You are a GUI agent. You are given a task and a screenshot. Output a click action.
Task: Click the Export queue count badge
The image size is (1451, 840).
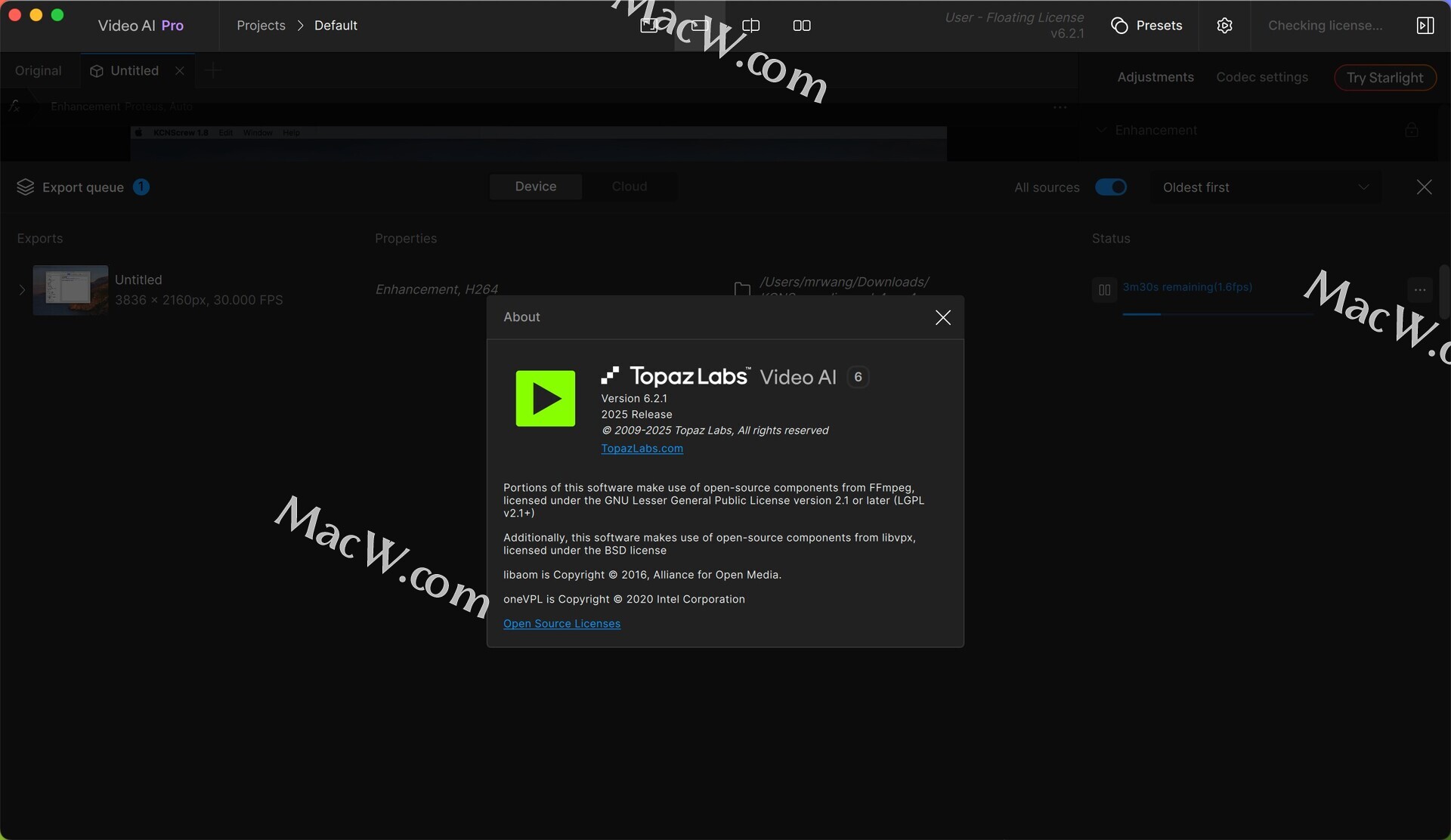[x=141, y=187]
